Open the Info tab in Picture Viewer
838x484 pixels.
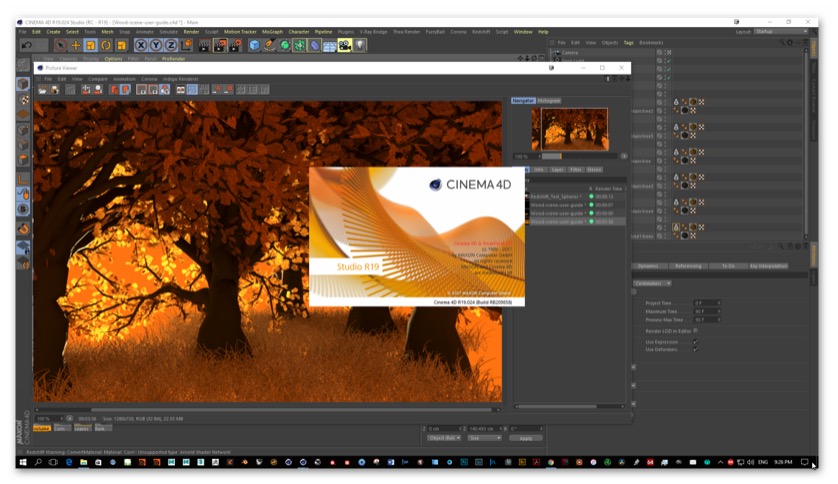[x=539, y=169]
